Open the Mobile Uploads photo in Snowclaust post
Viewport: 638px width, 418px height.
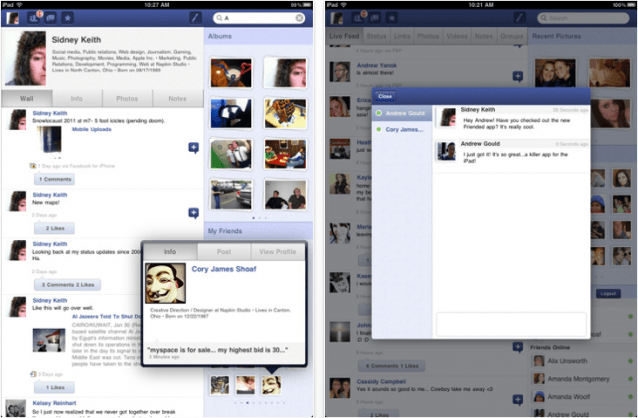click(x=49, y=141)
